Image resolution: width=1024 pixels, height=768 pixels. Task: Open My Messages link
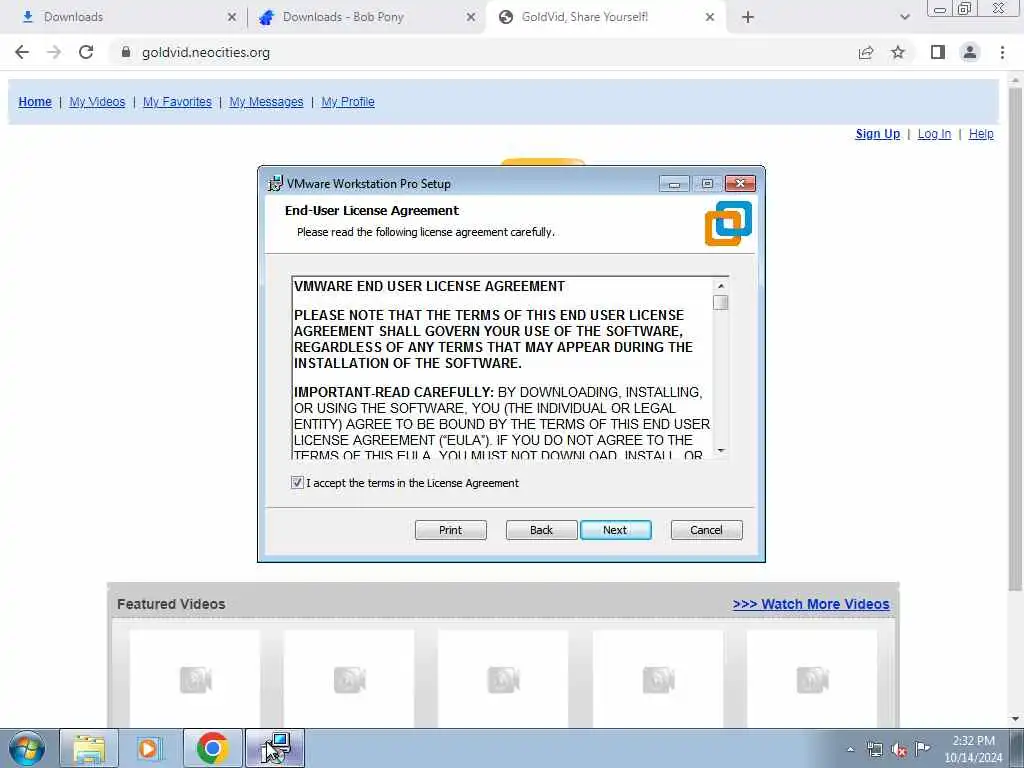(x=266, y=102)
